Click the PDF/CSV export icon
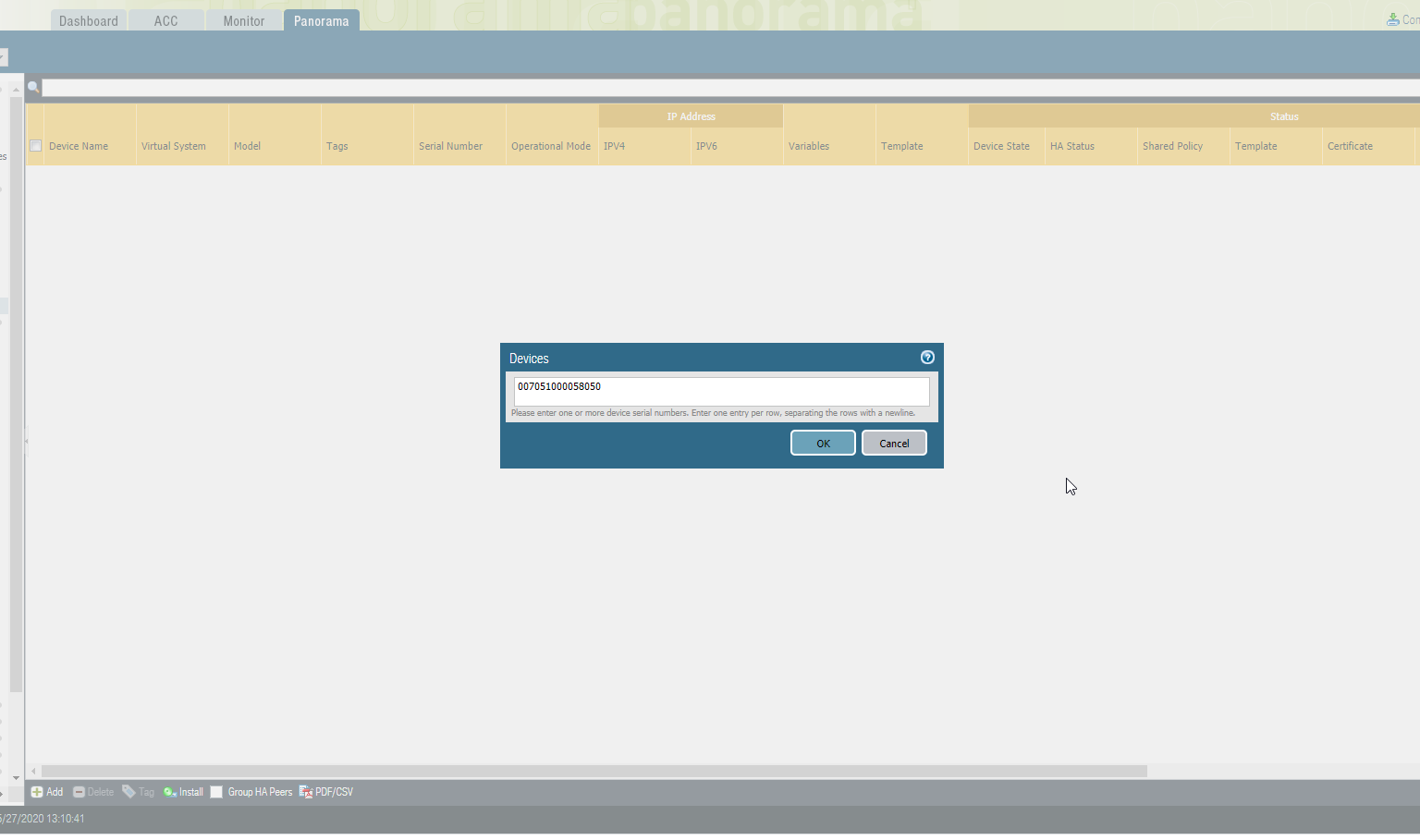This screenshot has height=840, width=1420. click(x=306, y=792)
